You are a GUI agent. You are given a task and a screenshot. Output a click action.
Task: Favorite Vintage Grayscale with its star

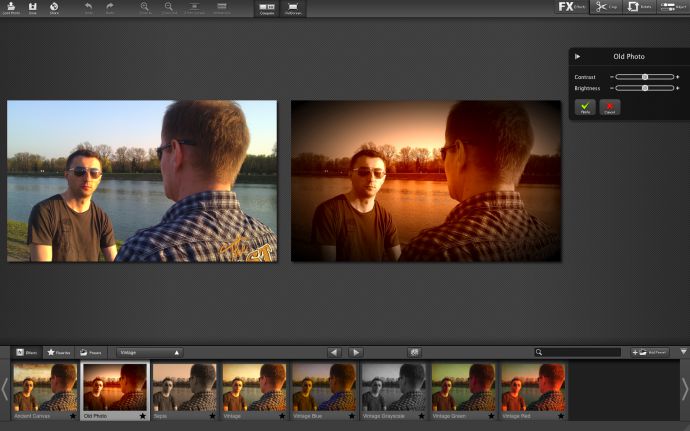point(422,416)
